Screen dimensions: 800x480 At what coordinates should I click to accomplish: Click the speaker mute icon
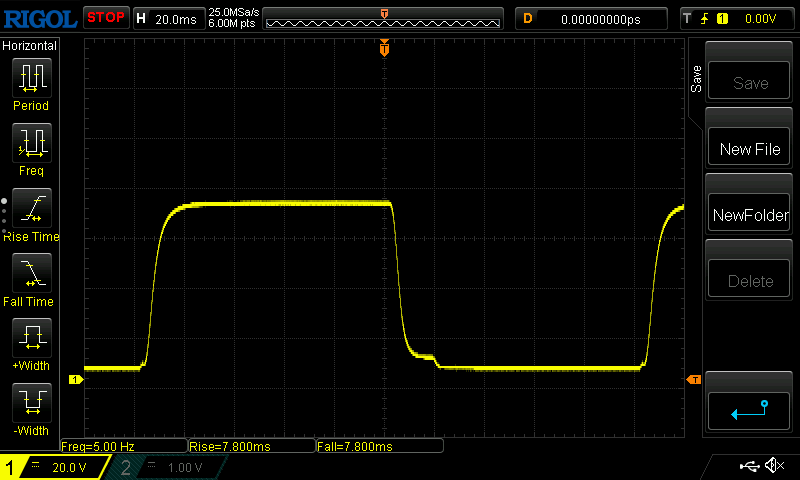coord(773,466)
